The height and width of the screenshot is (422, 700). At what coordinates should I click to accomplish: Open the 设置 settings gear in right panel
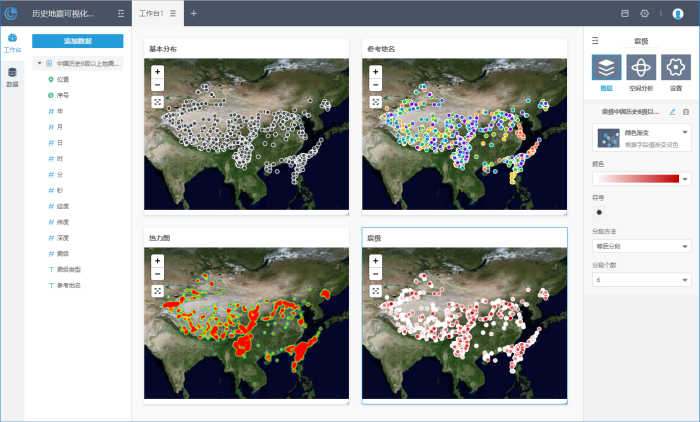(x=675, y=68)
